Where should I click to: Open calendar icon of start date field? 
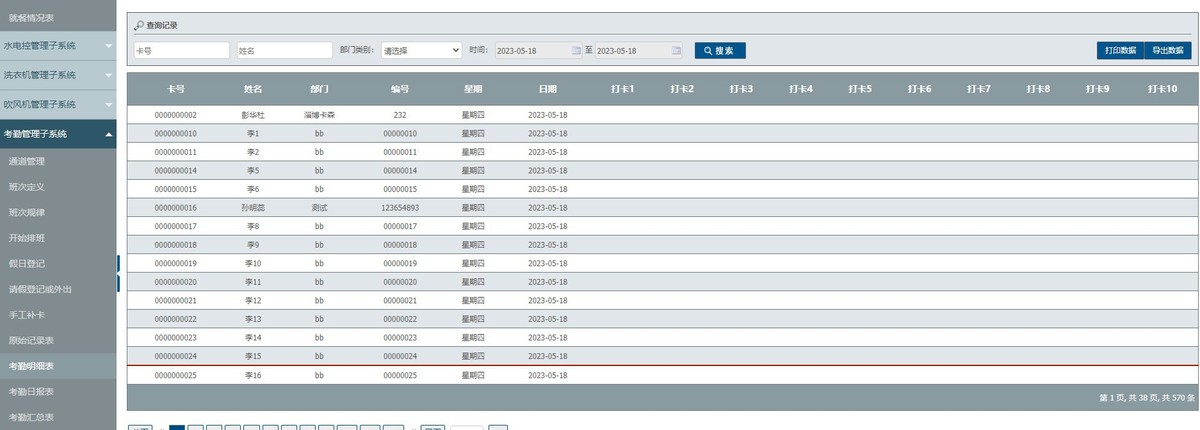click(x=576, y=50)
